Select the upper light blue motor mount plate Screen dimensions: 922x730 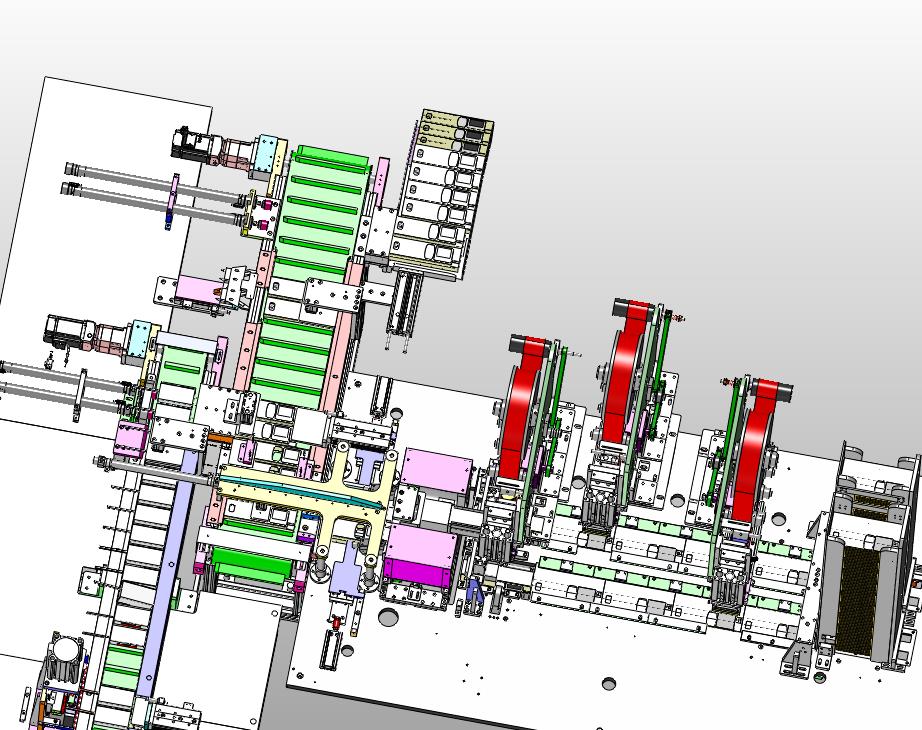[266, 154]
